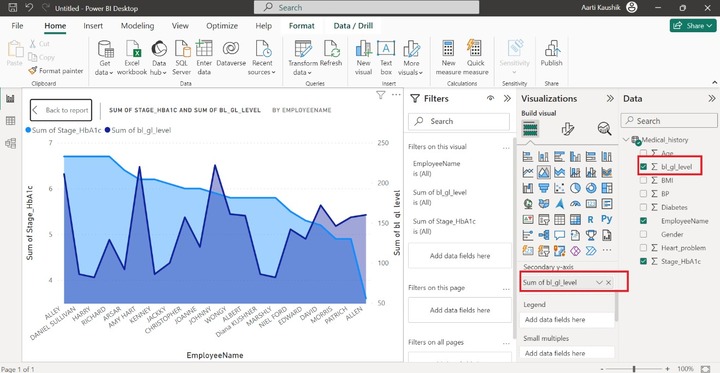The image size is (720, 373).
Task: Uncheck the bl_gl_level field checkbox
Action: coord(643,166)
